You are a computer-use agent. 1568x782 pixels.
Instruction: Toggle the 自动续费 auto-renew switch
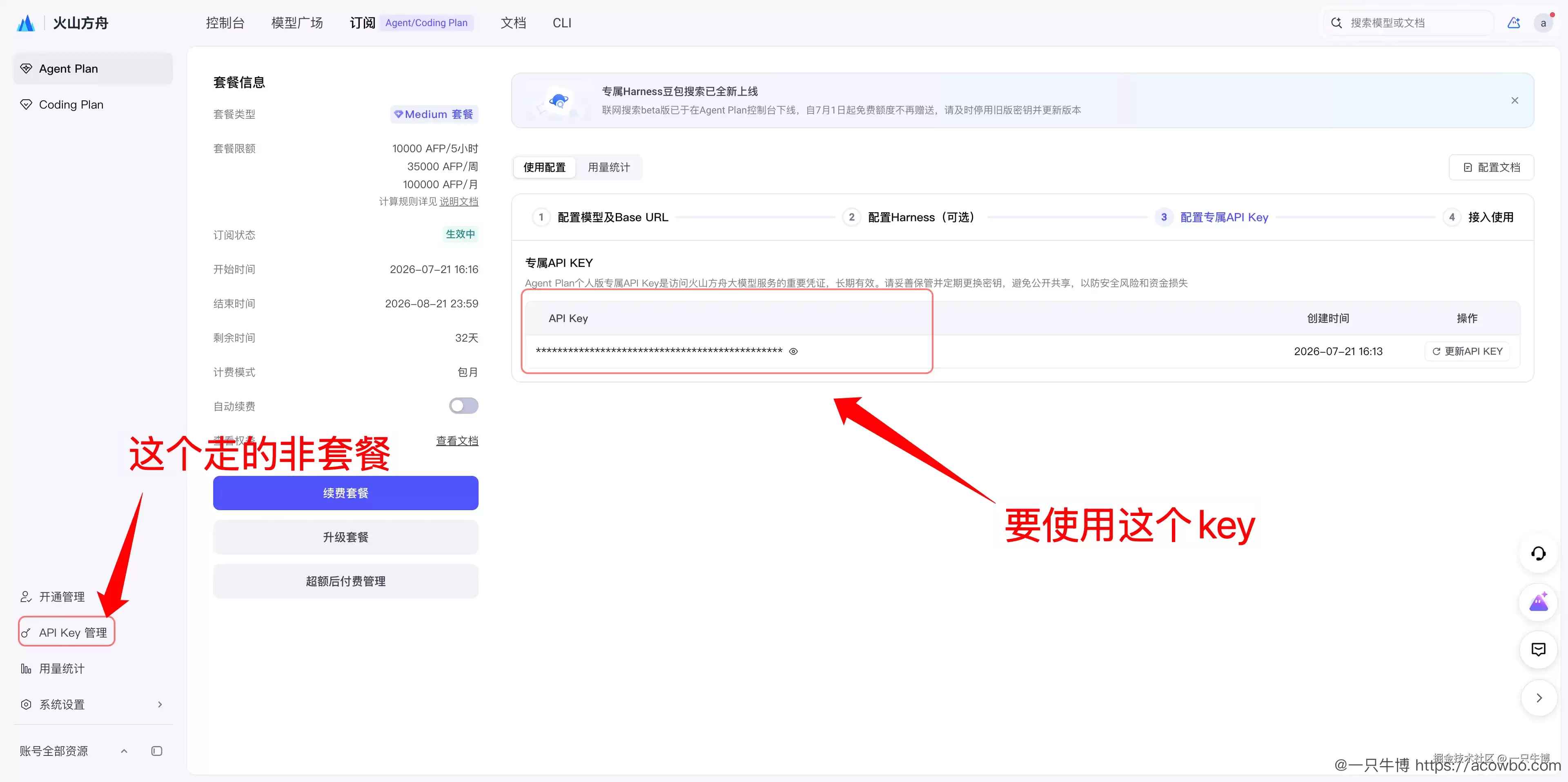pos(464,406)
